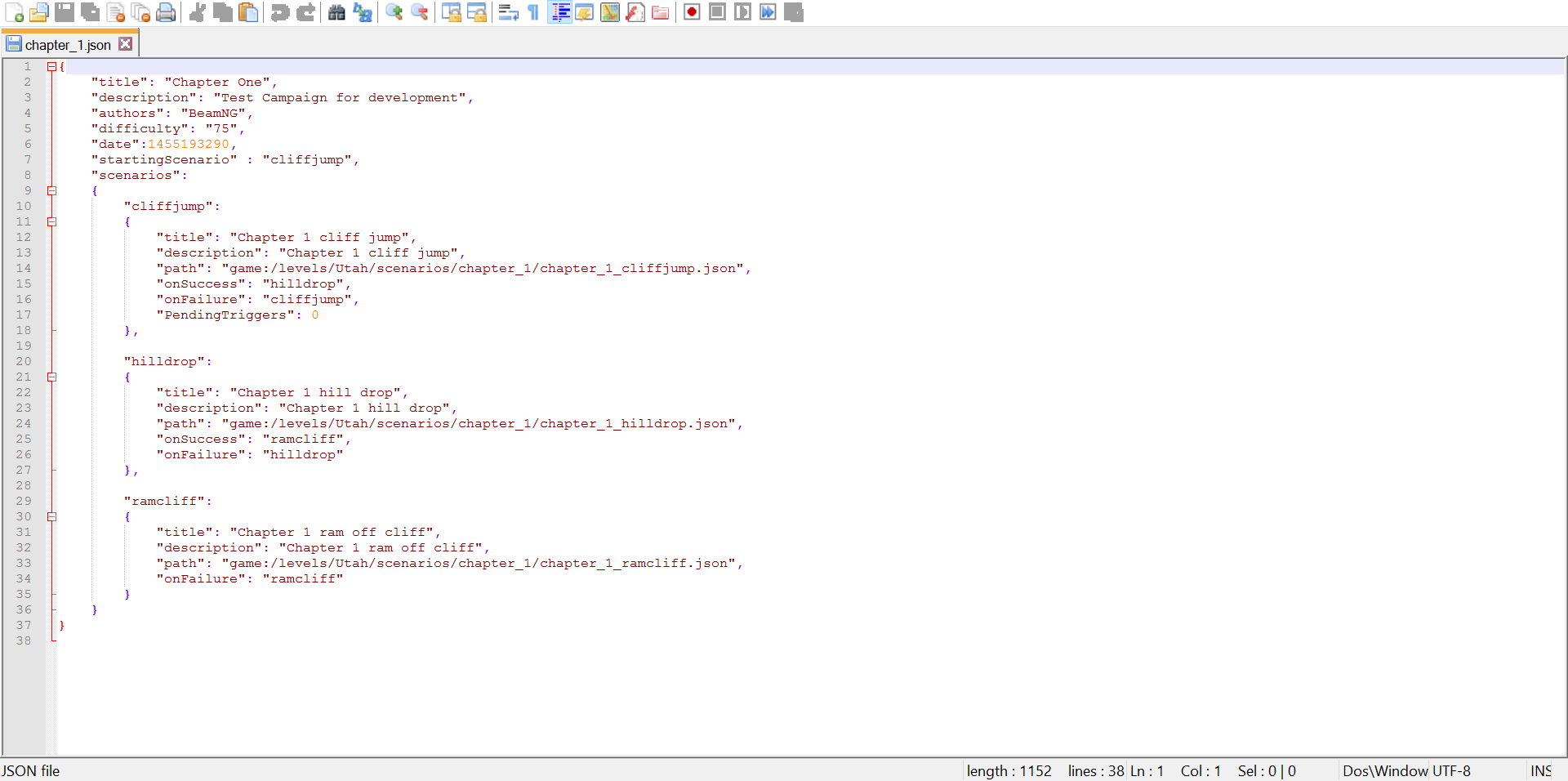Stop macro recording
The height and width of the screenshot is (781, 1568).
point(717,12)
